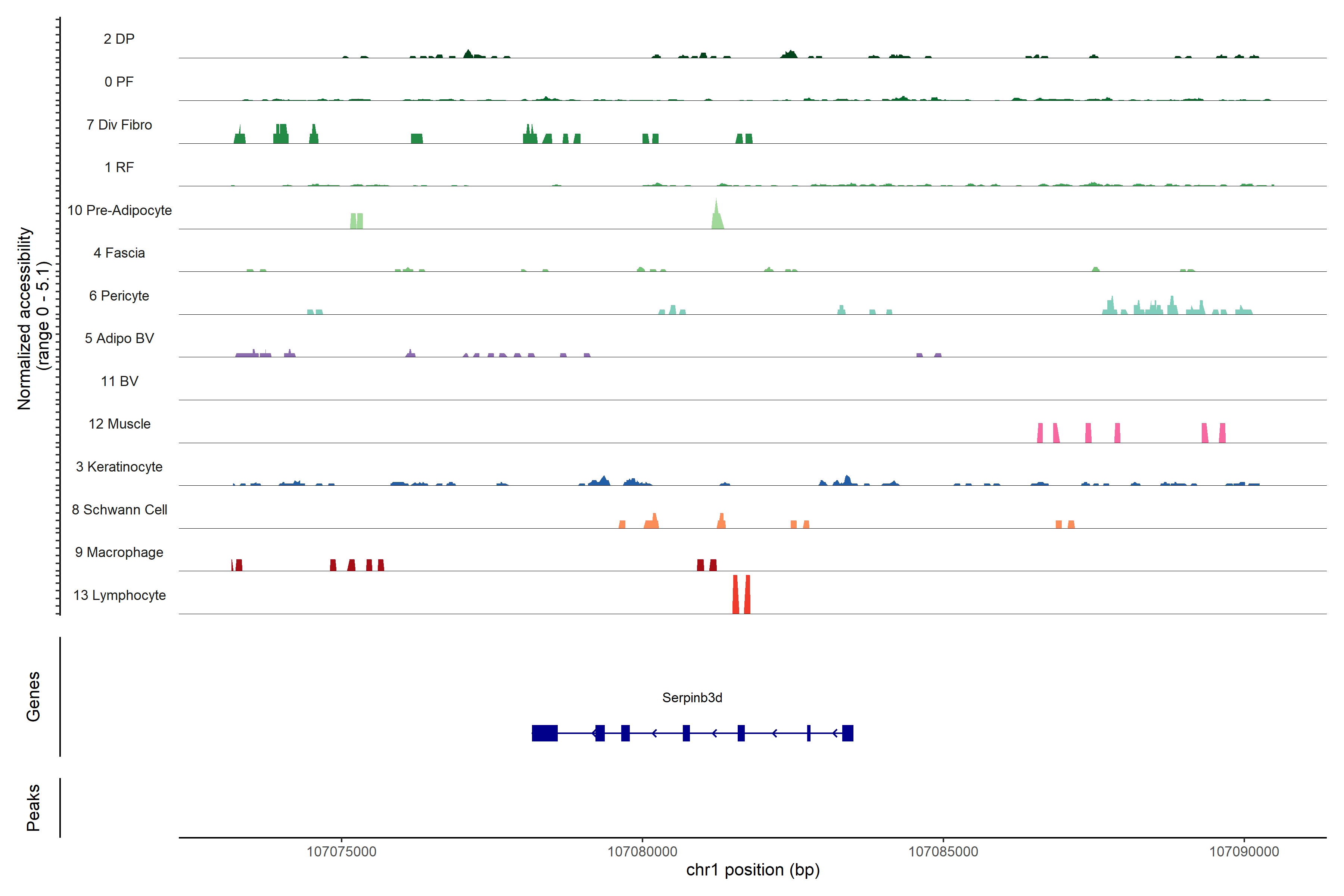The height and width of the screenshot is (896, 1344).
Task: Click the 3 Keratinocyte track label
Action: point(119,467)
